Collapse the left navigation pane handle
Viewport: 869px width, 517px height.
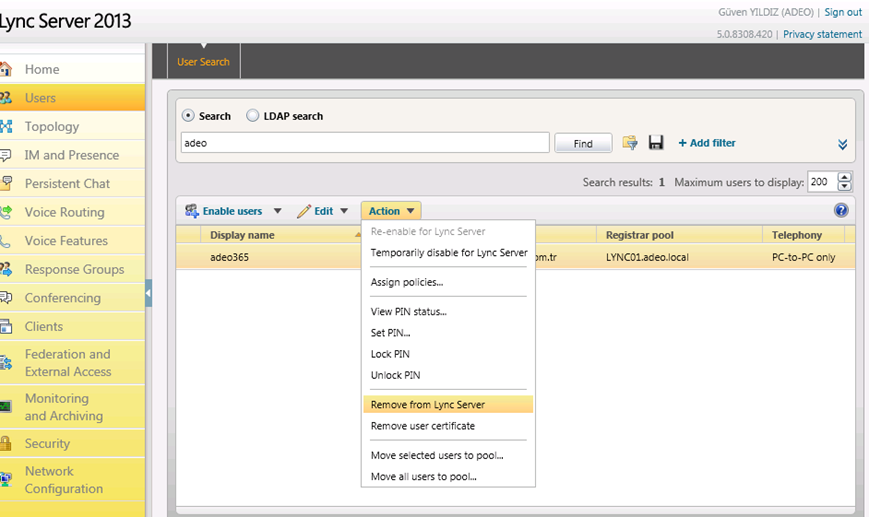point(149,293)
